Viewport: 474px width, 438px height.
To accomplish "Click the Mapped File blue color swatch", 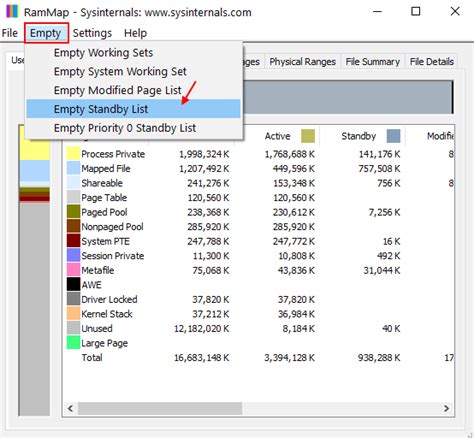I will (x=73, y=168).
